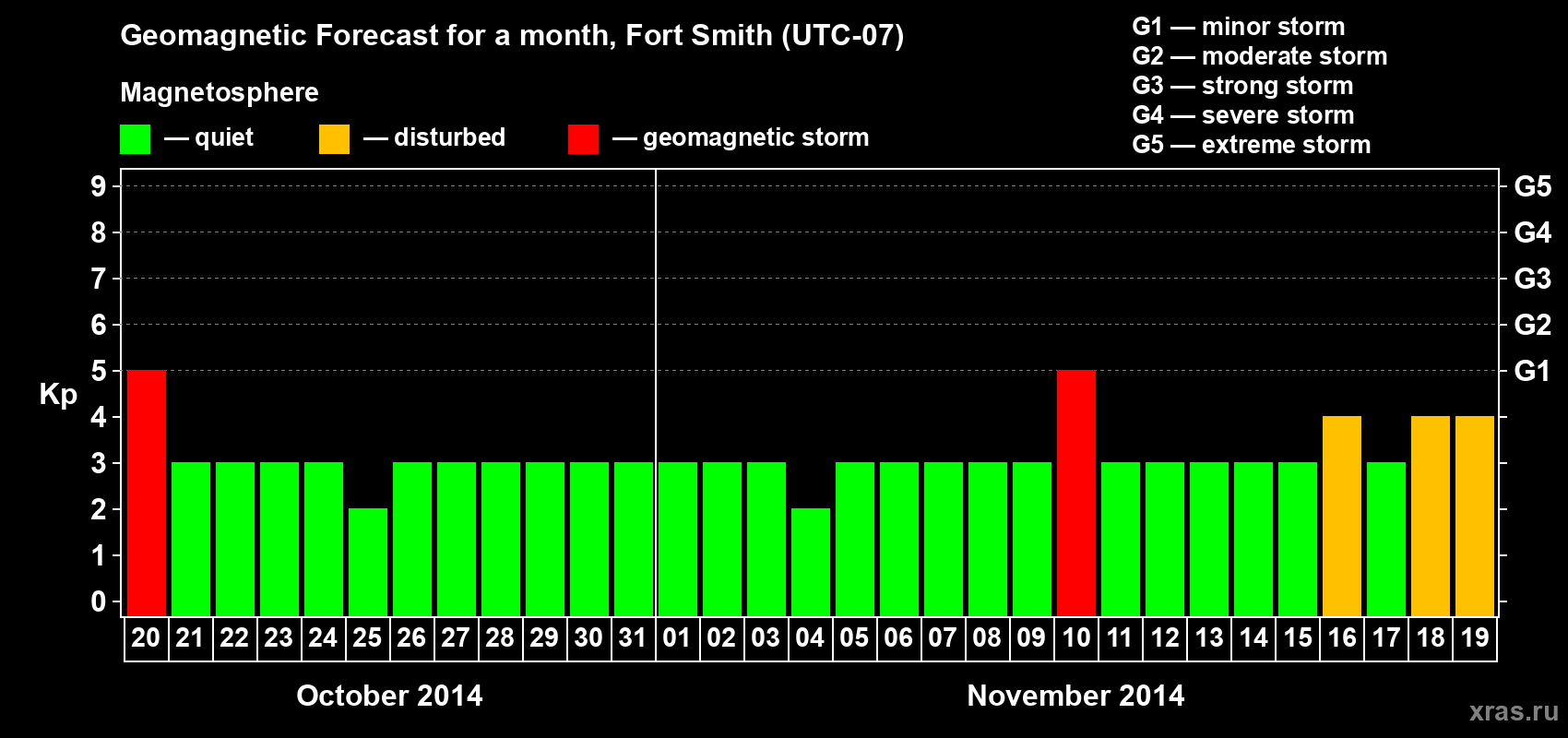Click the 'G3 — strong storm' legend line
1568x738 pixels.
(x=1242, y=86)
